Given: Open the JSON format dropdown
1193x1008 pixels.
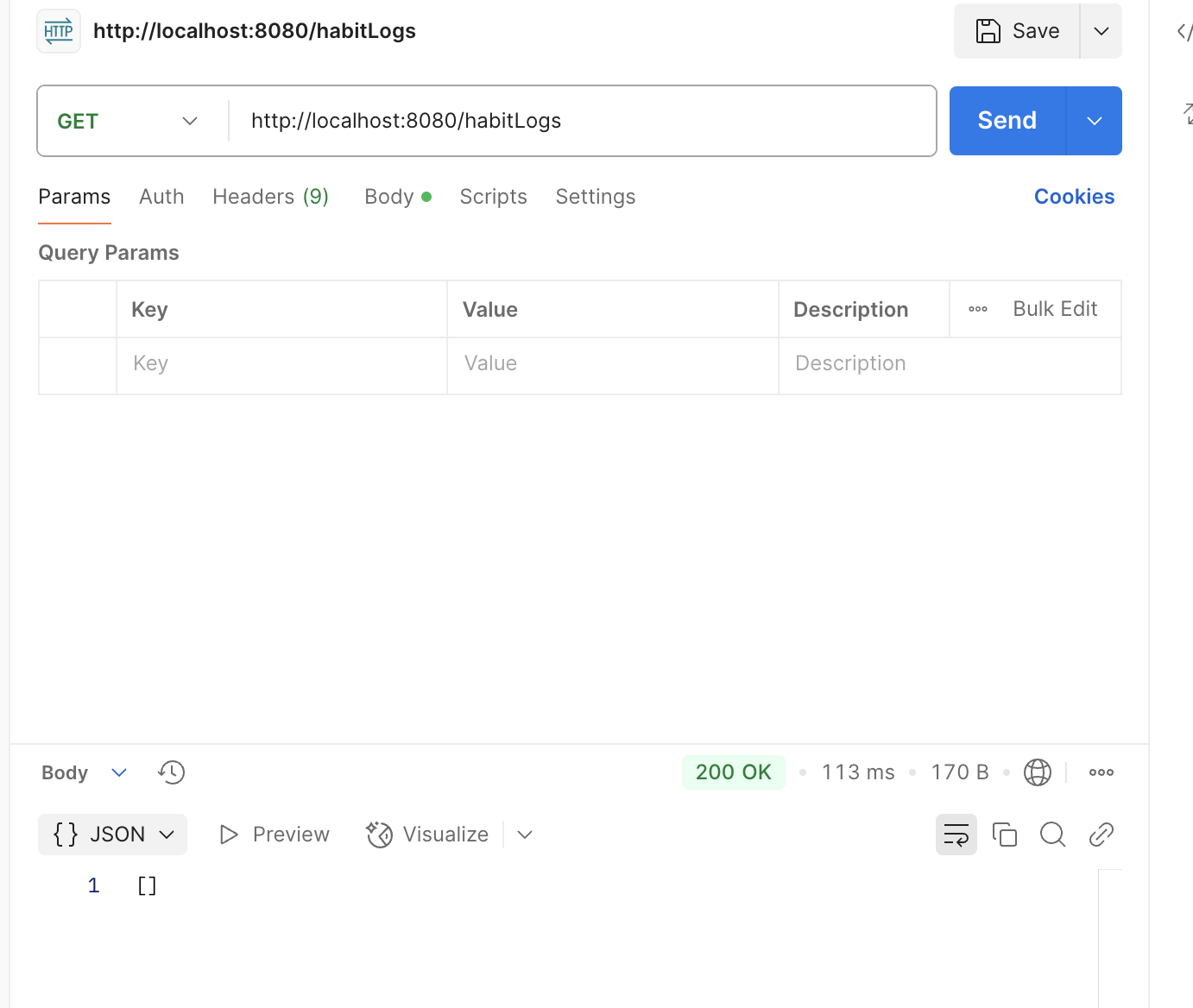Looking at the screenshot, I should point(112,835).
